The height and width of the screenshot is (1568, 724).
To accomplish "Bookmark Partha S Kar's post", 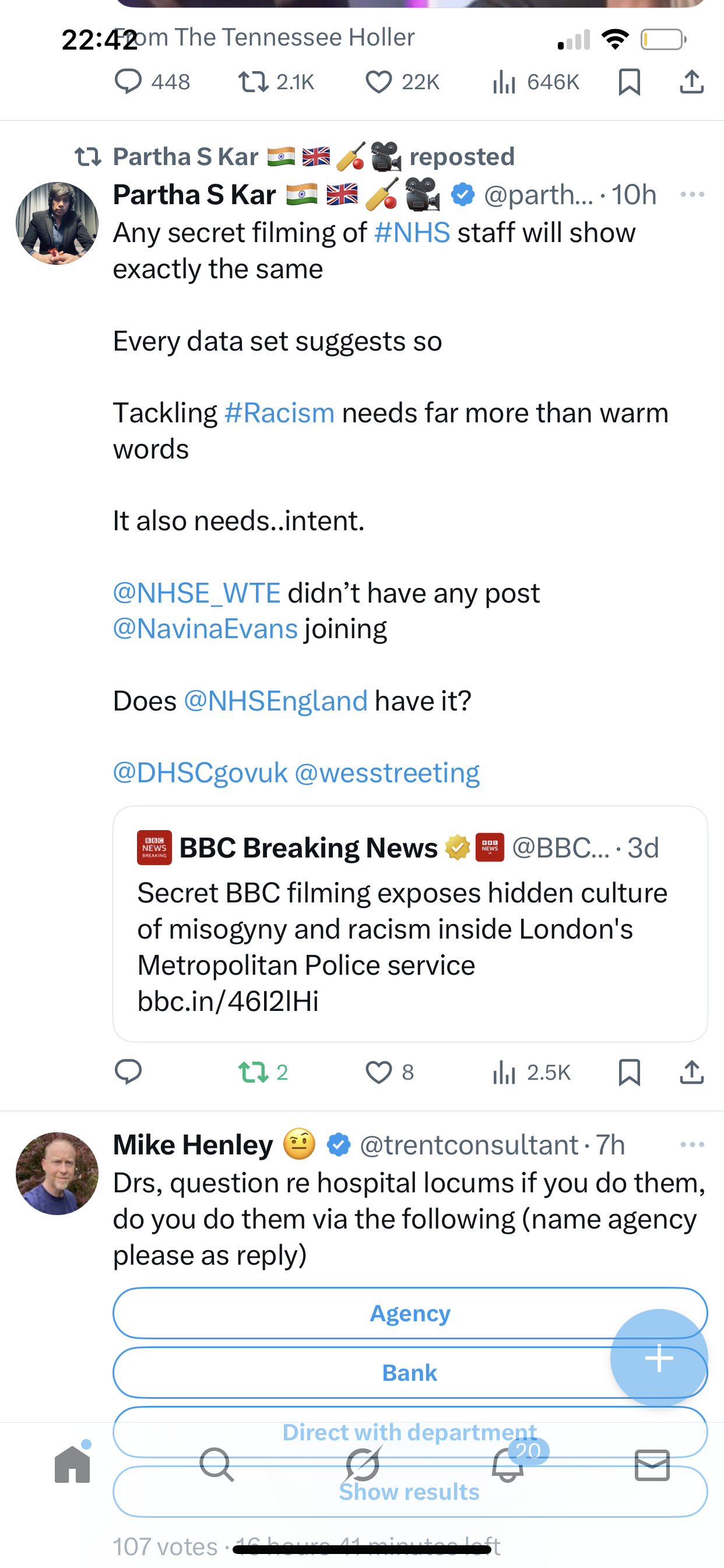I will point(629,1073).
